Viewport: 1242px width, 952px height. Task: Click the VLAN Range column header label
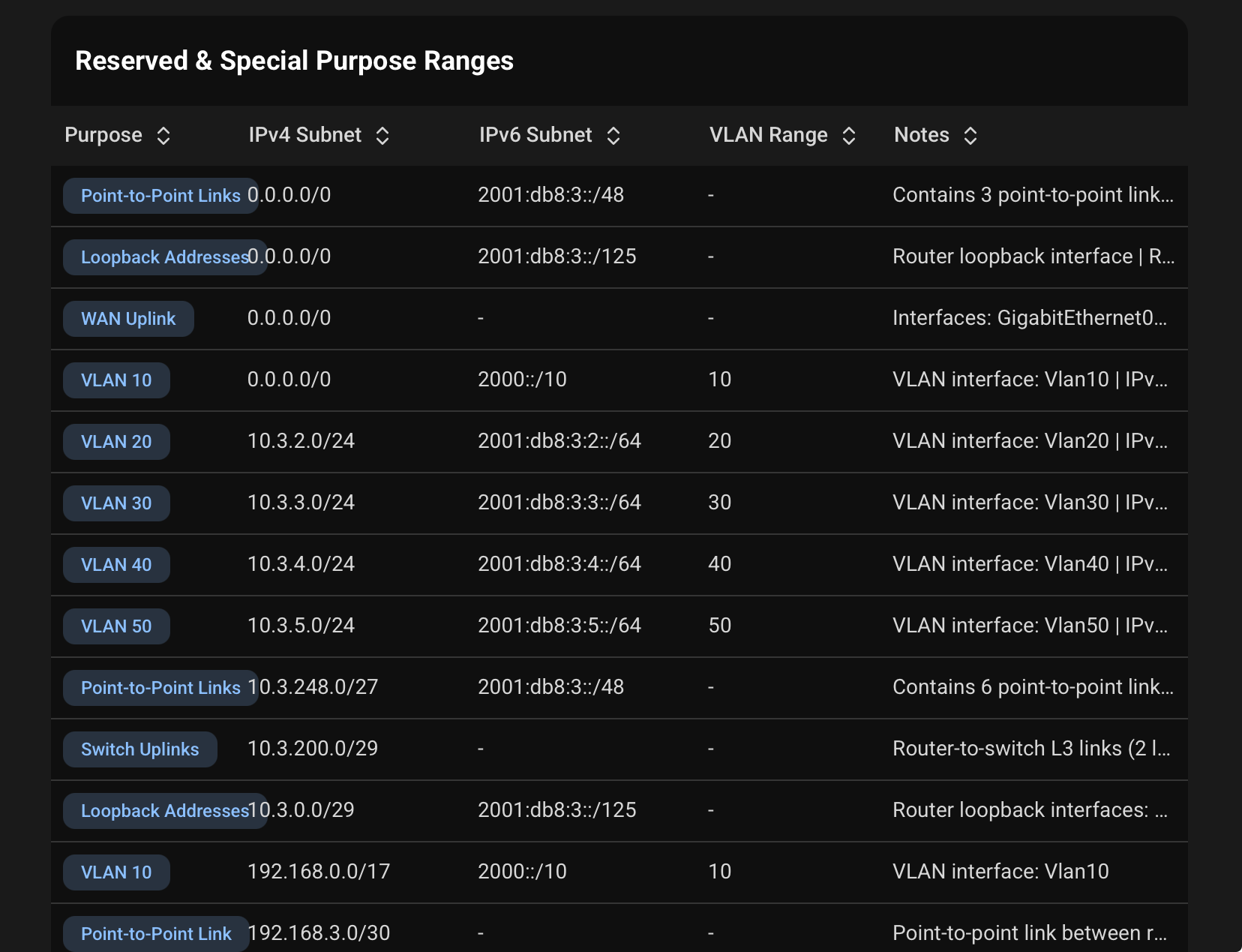tap(769, 135)
